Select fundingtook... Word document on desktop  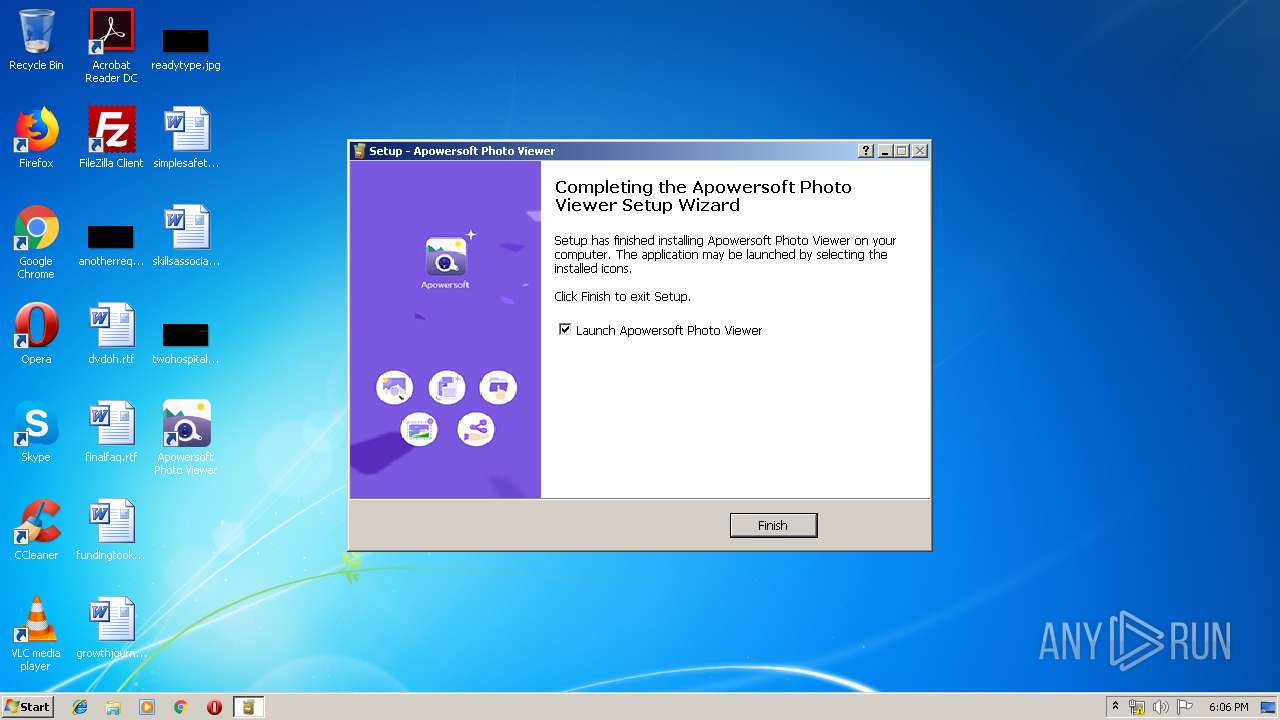(111, 530)
